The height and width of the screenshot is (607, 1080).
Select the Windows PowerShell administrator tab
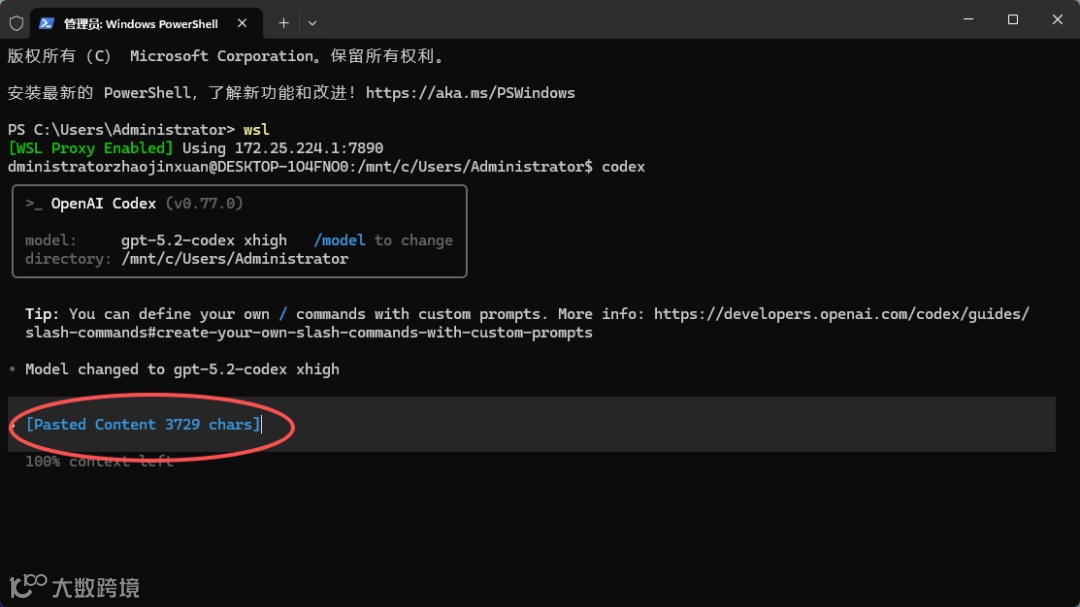(x=146, y=23)
